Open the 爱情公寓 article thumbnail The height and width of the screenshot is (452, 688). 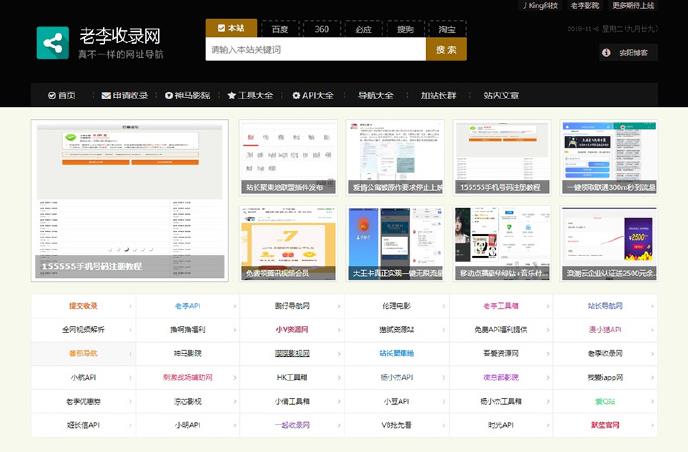(395, 158)
